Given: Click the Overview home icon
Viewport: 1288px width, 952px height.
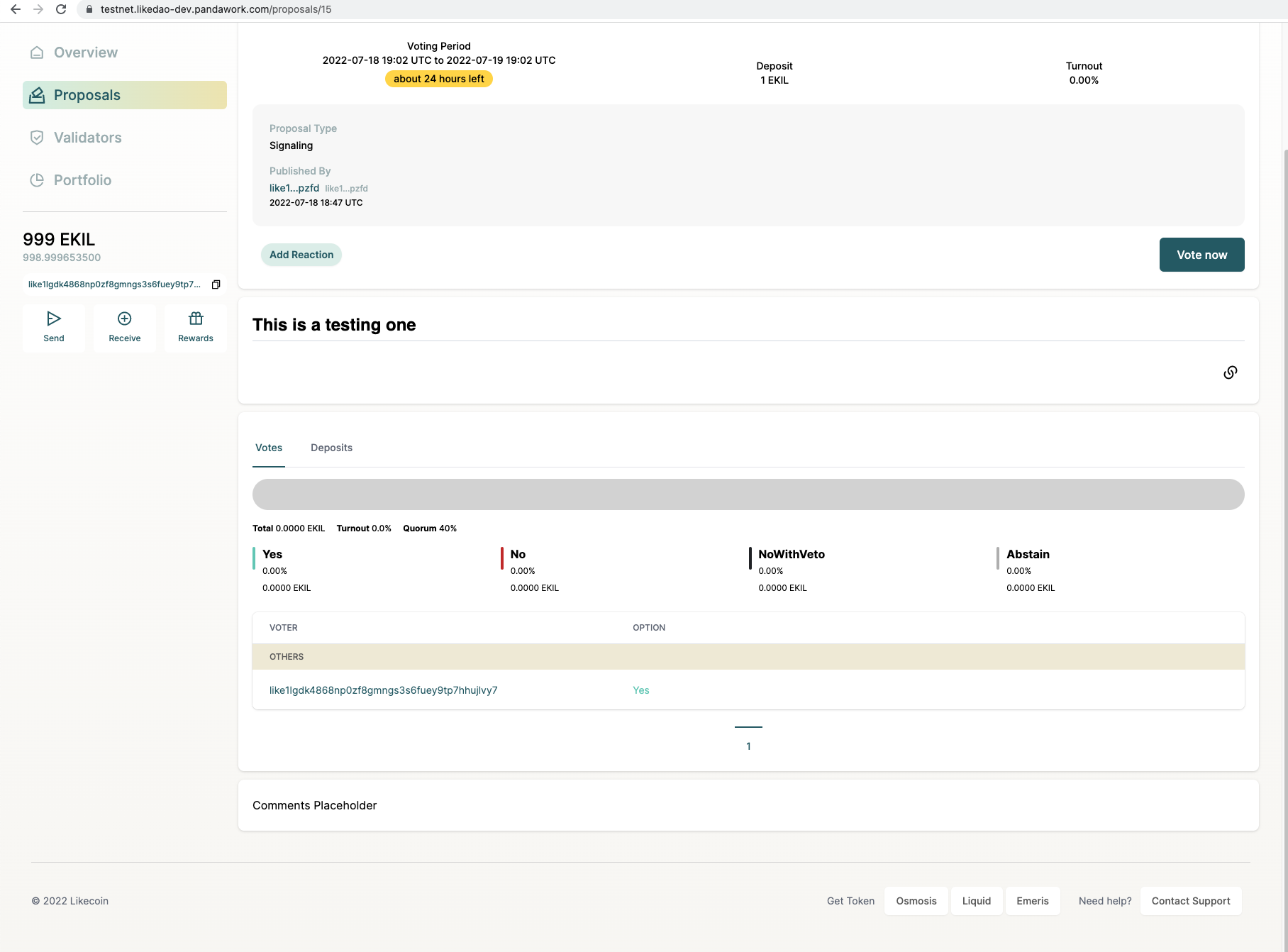Looking at the screenshot, I should tap(37, 52).
